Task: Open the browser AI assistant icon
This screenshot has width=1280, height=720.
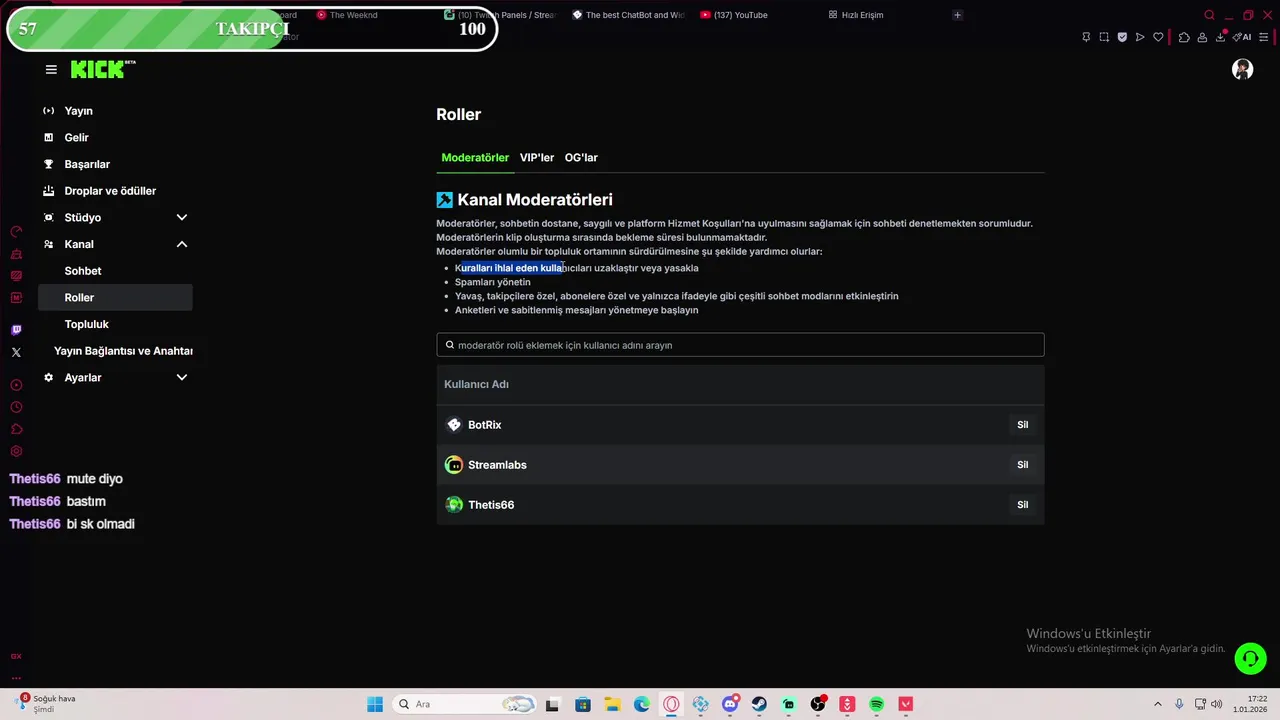Action: point(1242,37)
